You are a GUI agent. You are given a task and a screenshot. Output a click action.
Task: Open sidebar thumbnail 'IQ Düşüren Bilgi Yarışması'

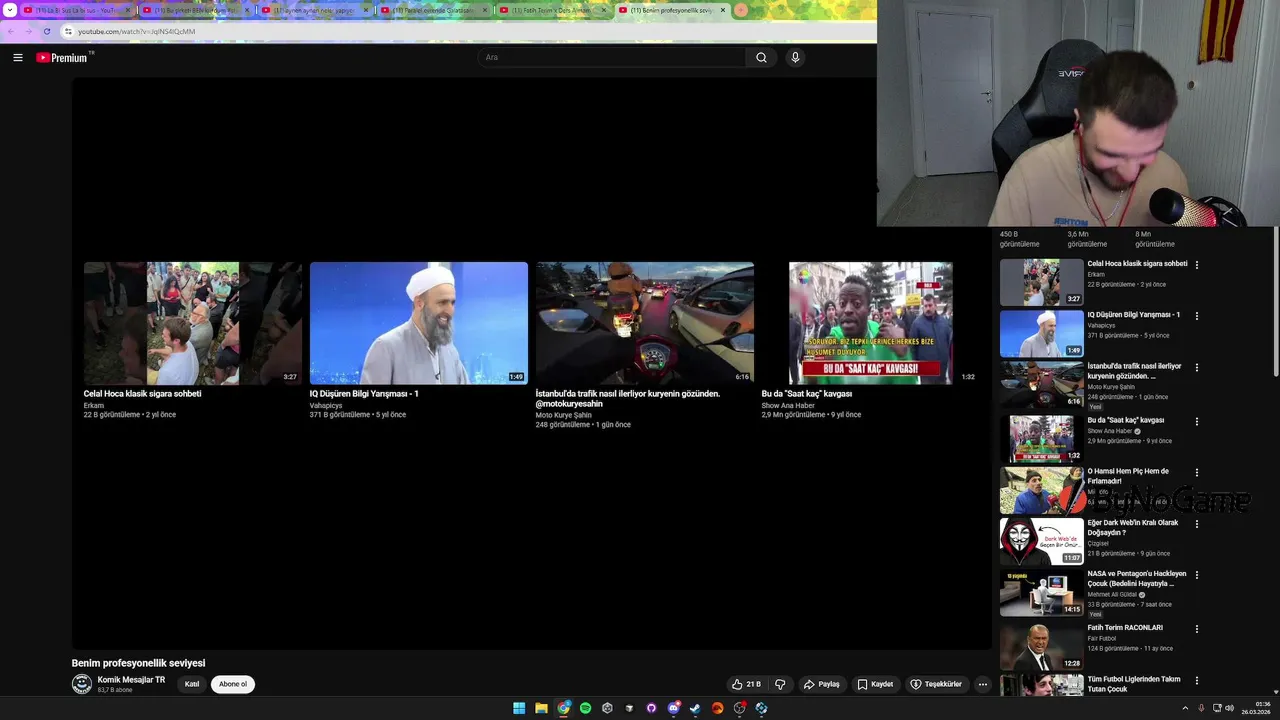[x=1042, y=334]
